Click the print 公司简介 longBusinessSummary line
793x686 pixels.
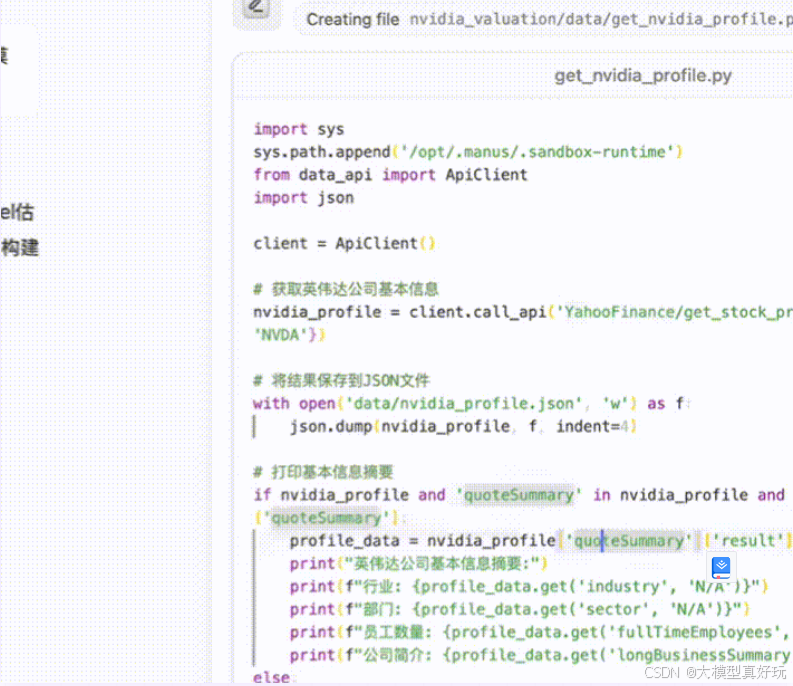coord(541,656)
